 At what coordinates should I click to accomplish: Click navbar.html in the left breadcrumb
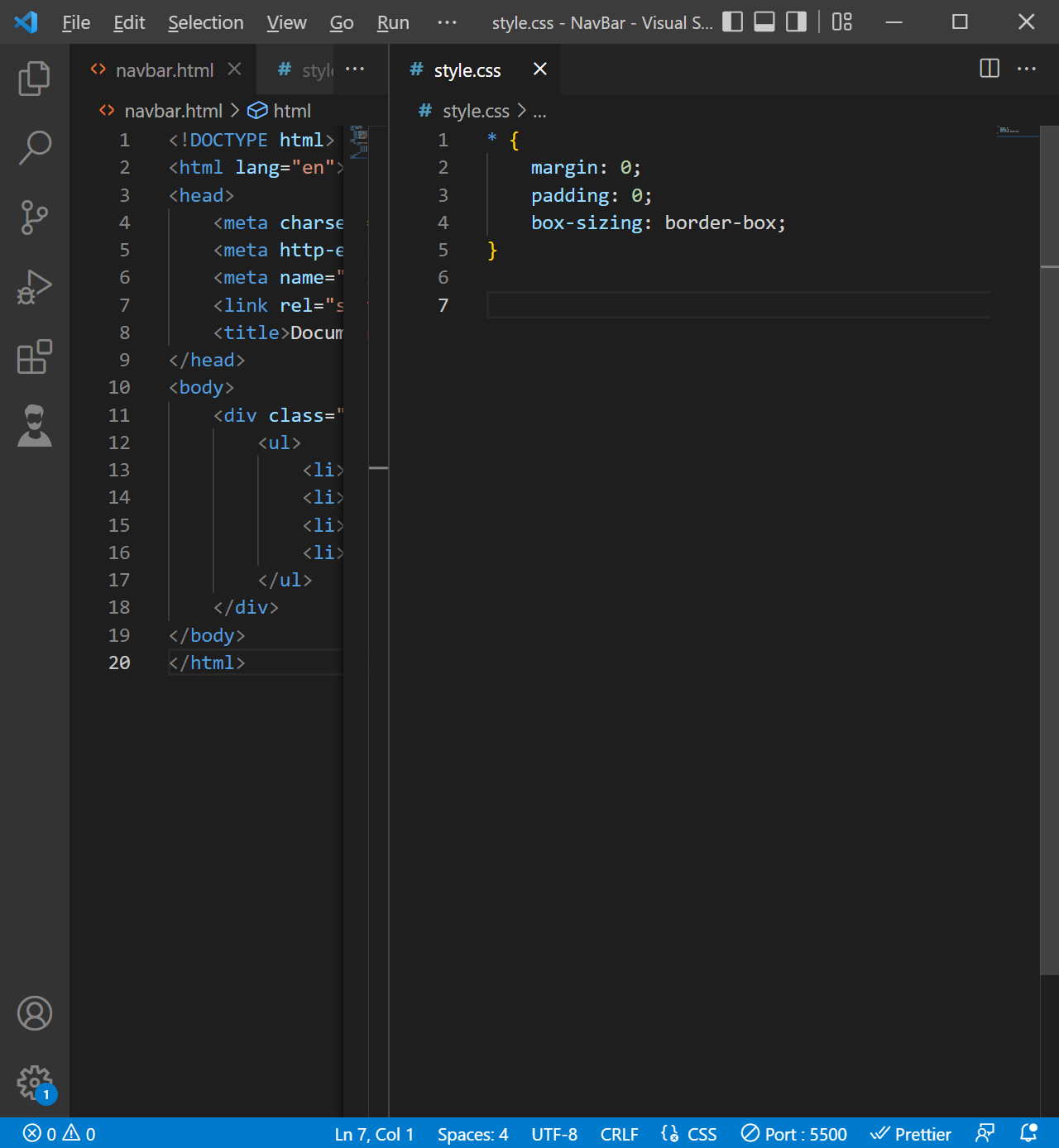tap(173, 111)
